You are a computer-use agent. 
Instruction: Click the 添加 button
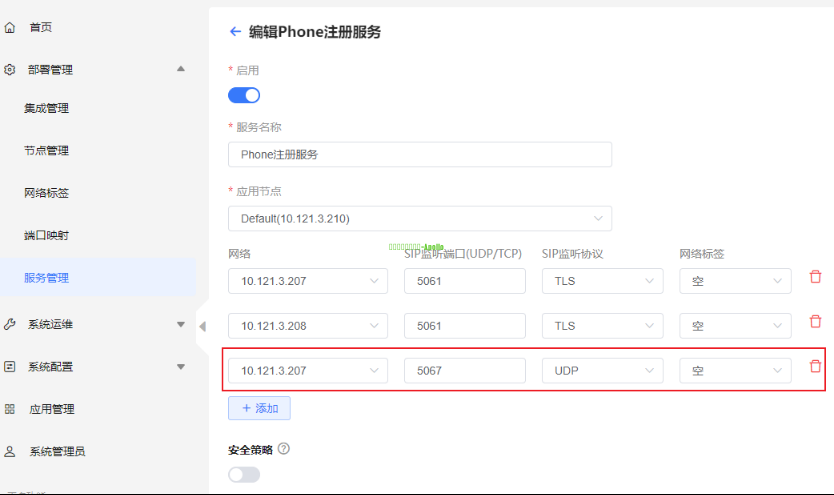(259, 408)
